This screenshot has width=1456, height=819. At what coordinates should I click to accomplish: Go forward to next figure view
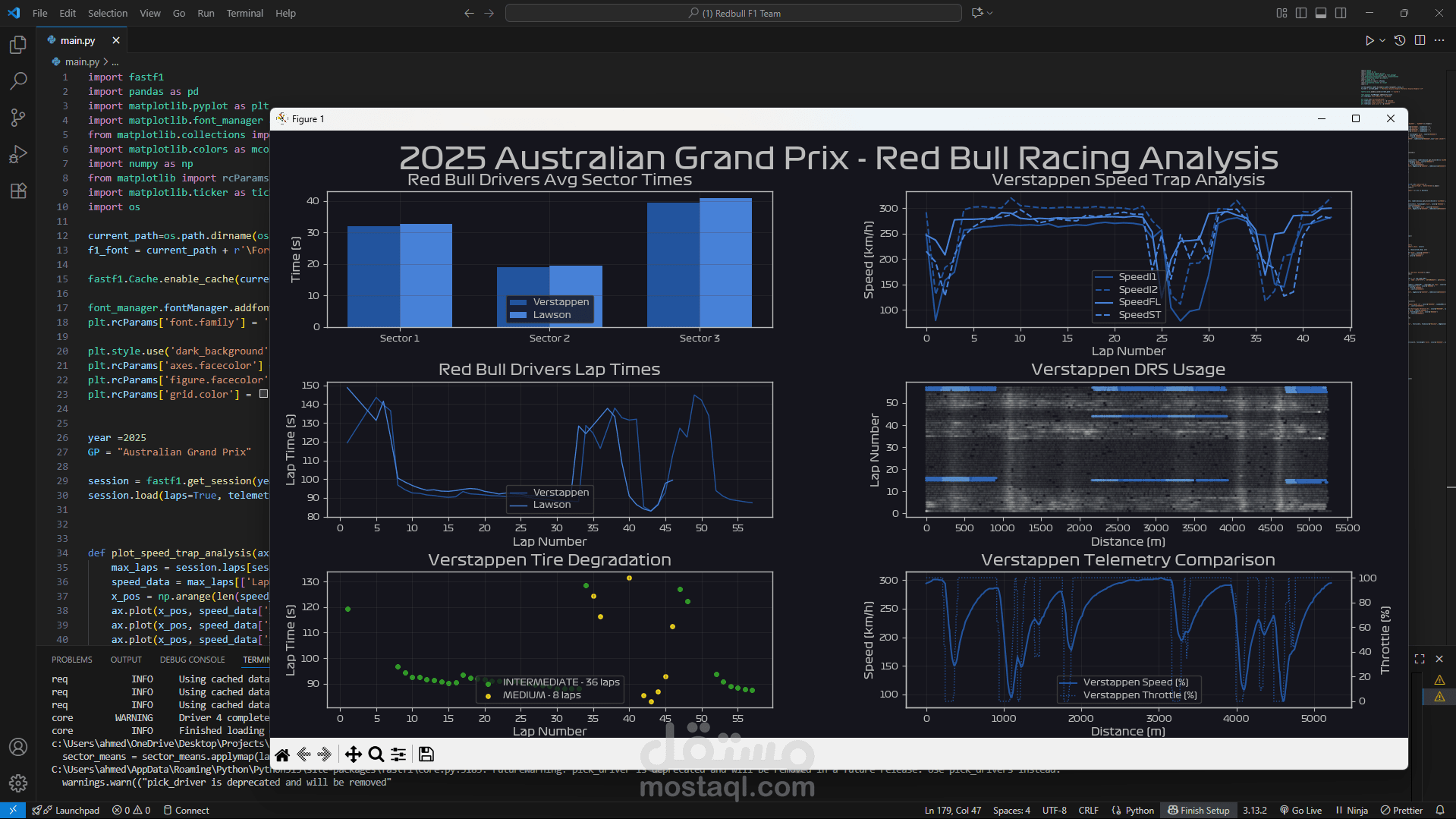pos(325,754)
